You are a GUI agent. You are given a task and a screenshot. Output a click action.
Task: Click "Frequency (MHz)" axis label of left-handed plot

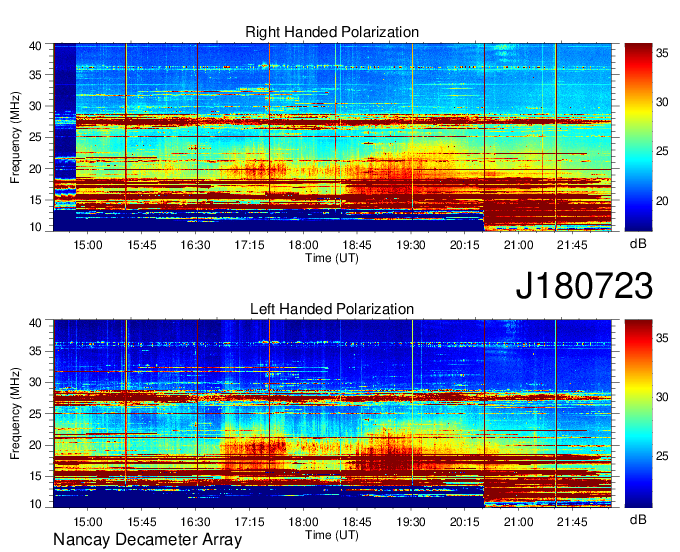pos(15,414)
